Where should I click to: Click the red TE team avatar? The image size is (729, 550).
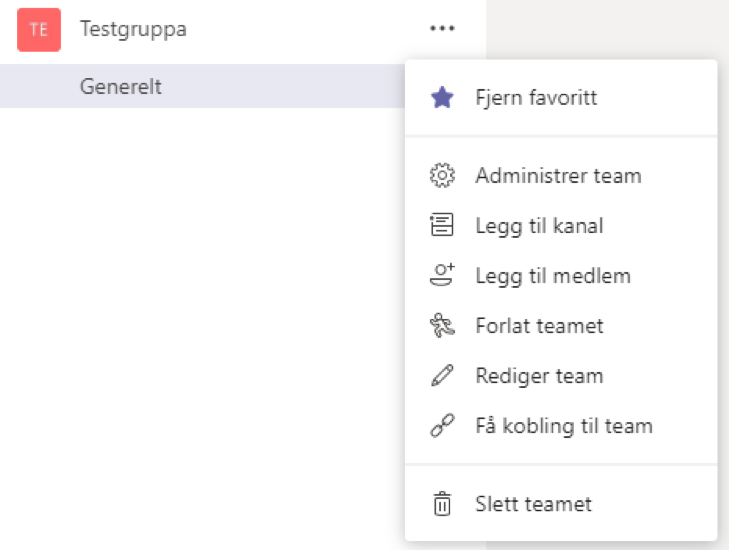pyautogui.click(x=39, y=30)
